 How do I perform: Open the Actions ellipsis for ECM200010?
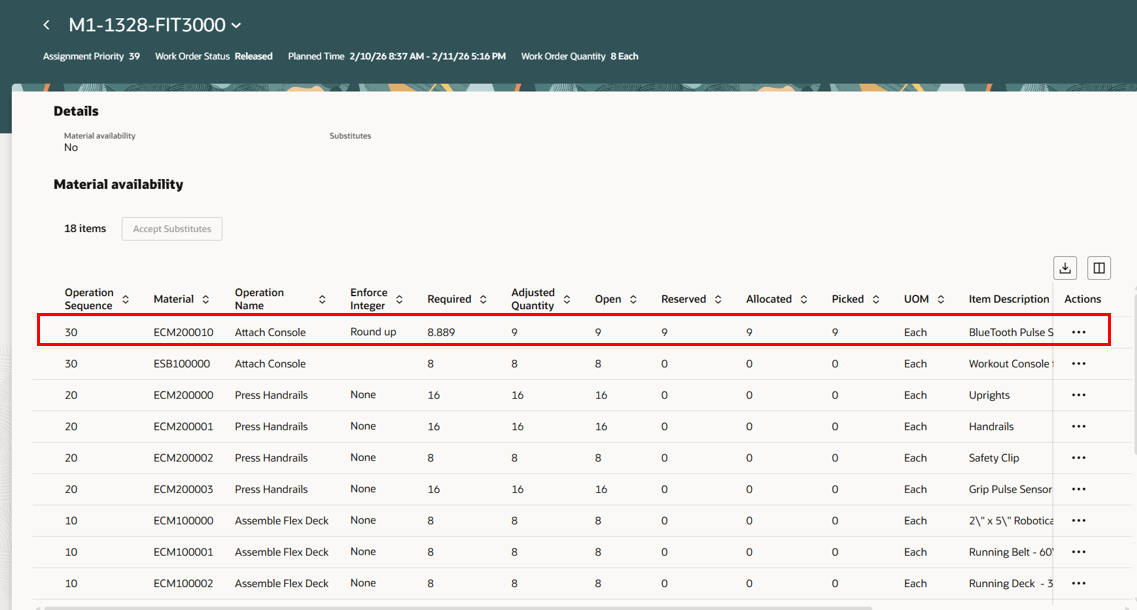click(x=1077, y=331)
